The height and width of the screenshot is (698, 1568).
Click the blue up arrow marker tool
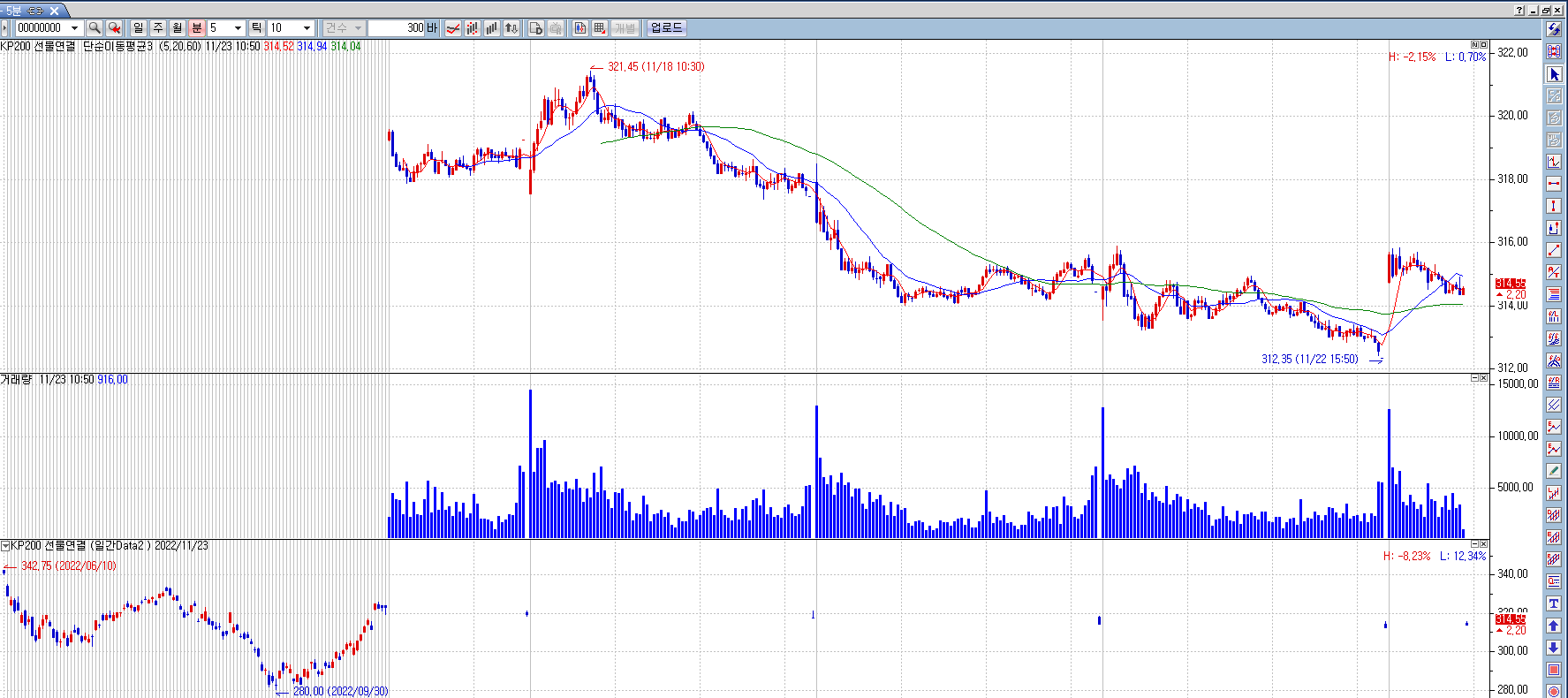(x=1554, y=626)
